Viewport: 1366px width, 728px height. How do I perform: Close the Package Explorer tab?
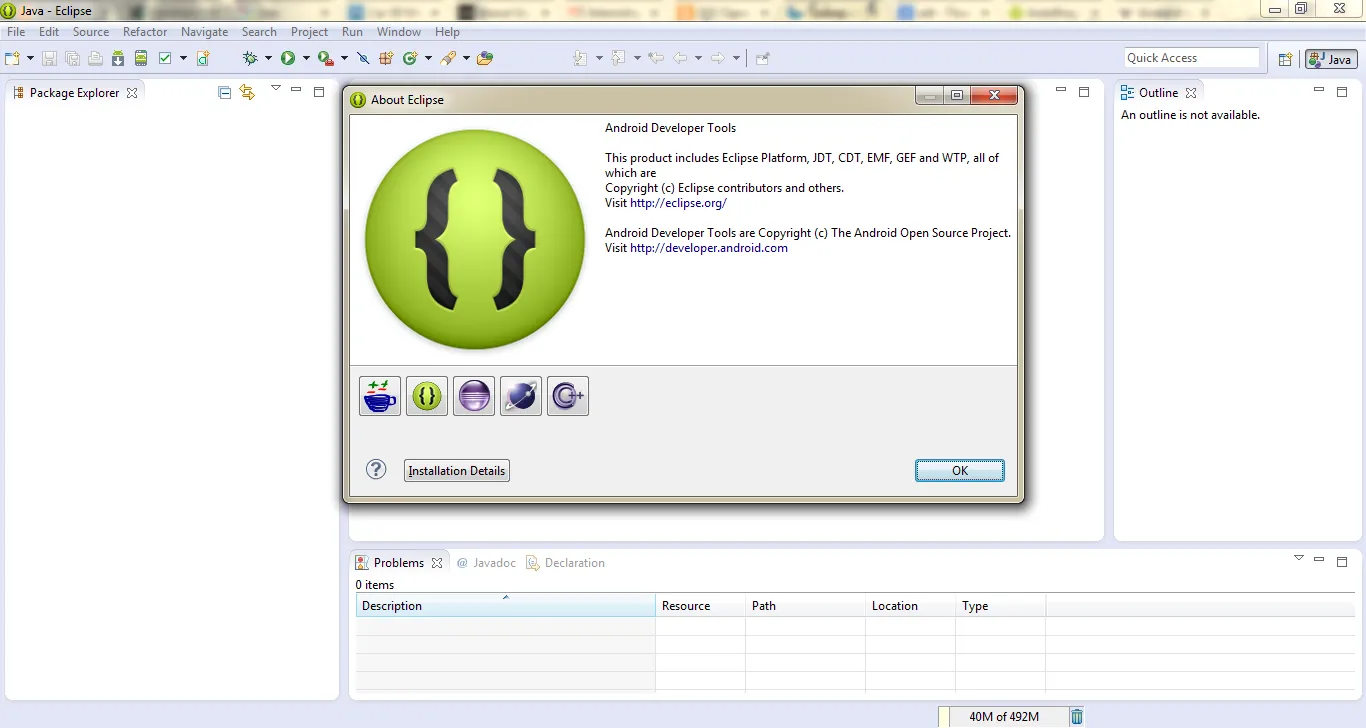(132, 93)
